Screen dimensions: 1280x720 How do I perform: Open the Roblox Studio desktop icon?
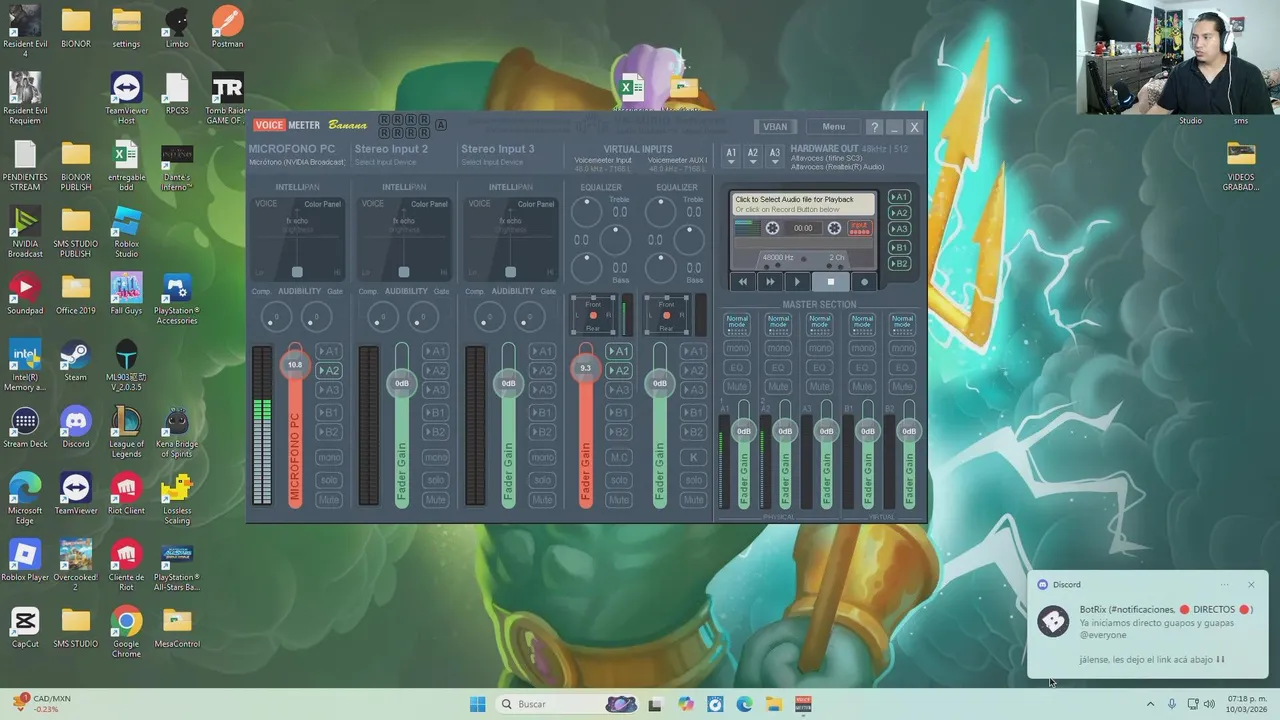[x=126, y=232]
